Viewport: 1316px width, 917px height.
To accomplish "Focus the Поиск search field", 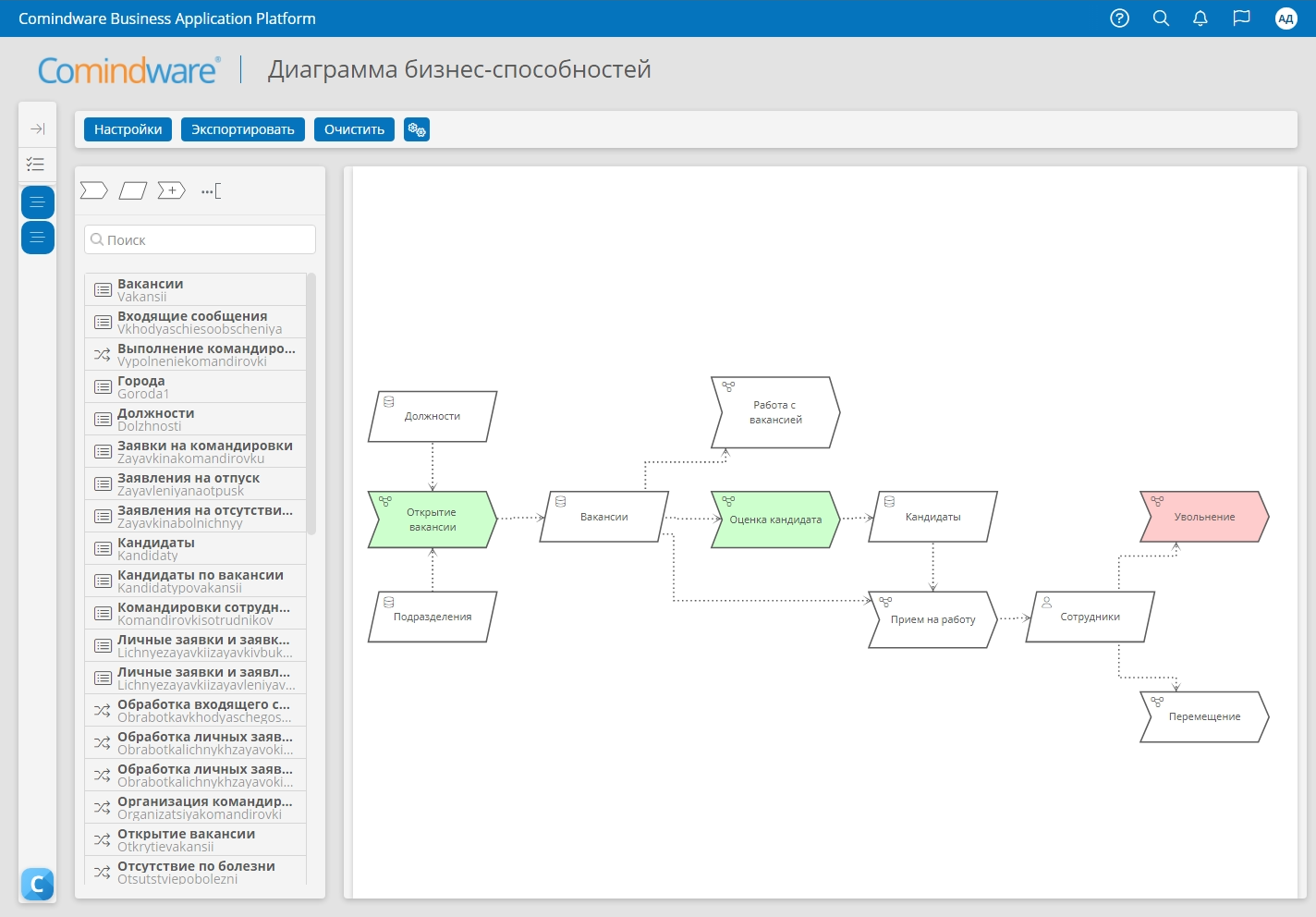I will (x=201, y=240).
